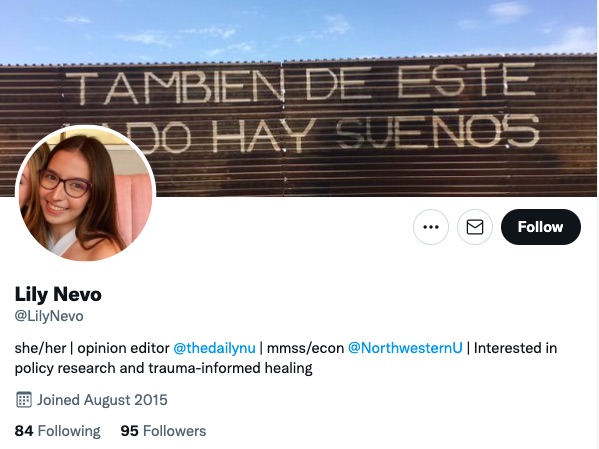Open the three-dot more options menu
Viewport: 599px width, 449px height.
click(x=431, y=227)
